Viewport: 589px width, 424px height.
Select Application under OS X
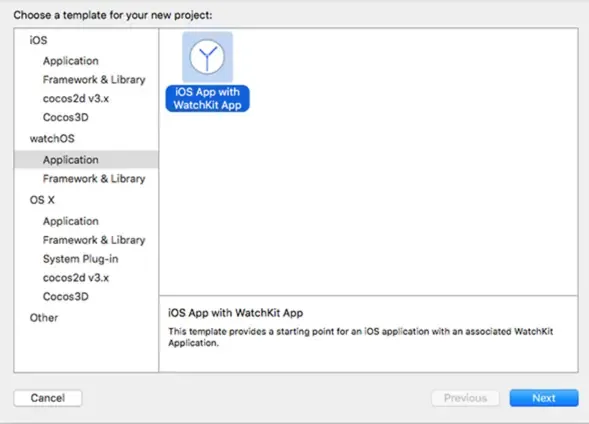pos(71,221)
